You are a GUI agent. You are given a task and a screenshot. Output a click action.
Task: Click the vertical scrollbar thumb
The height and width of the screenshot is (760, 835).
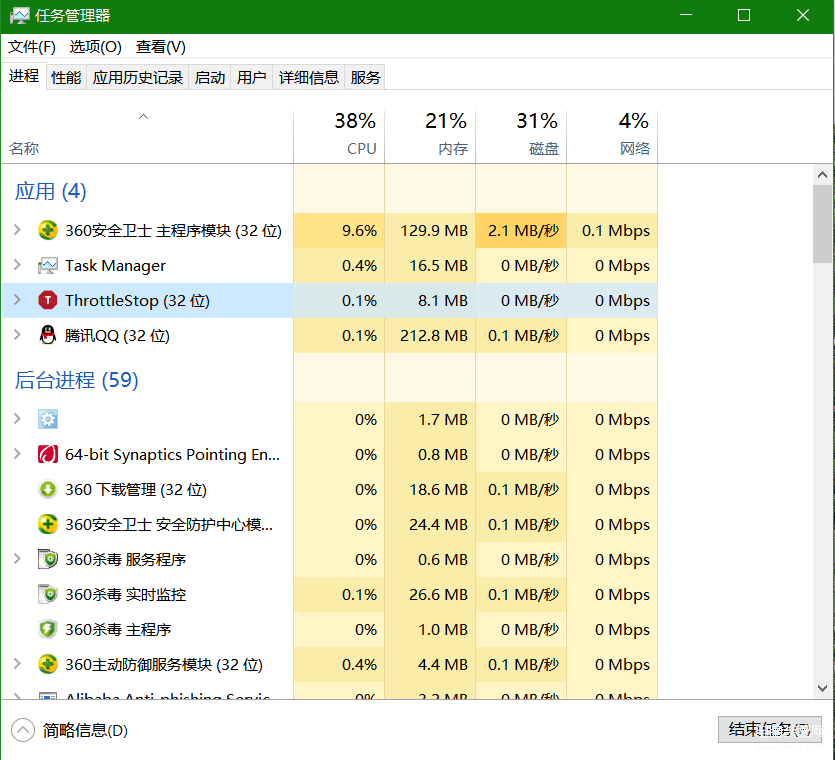click(x=822, y=224)
